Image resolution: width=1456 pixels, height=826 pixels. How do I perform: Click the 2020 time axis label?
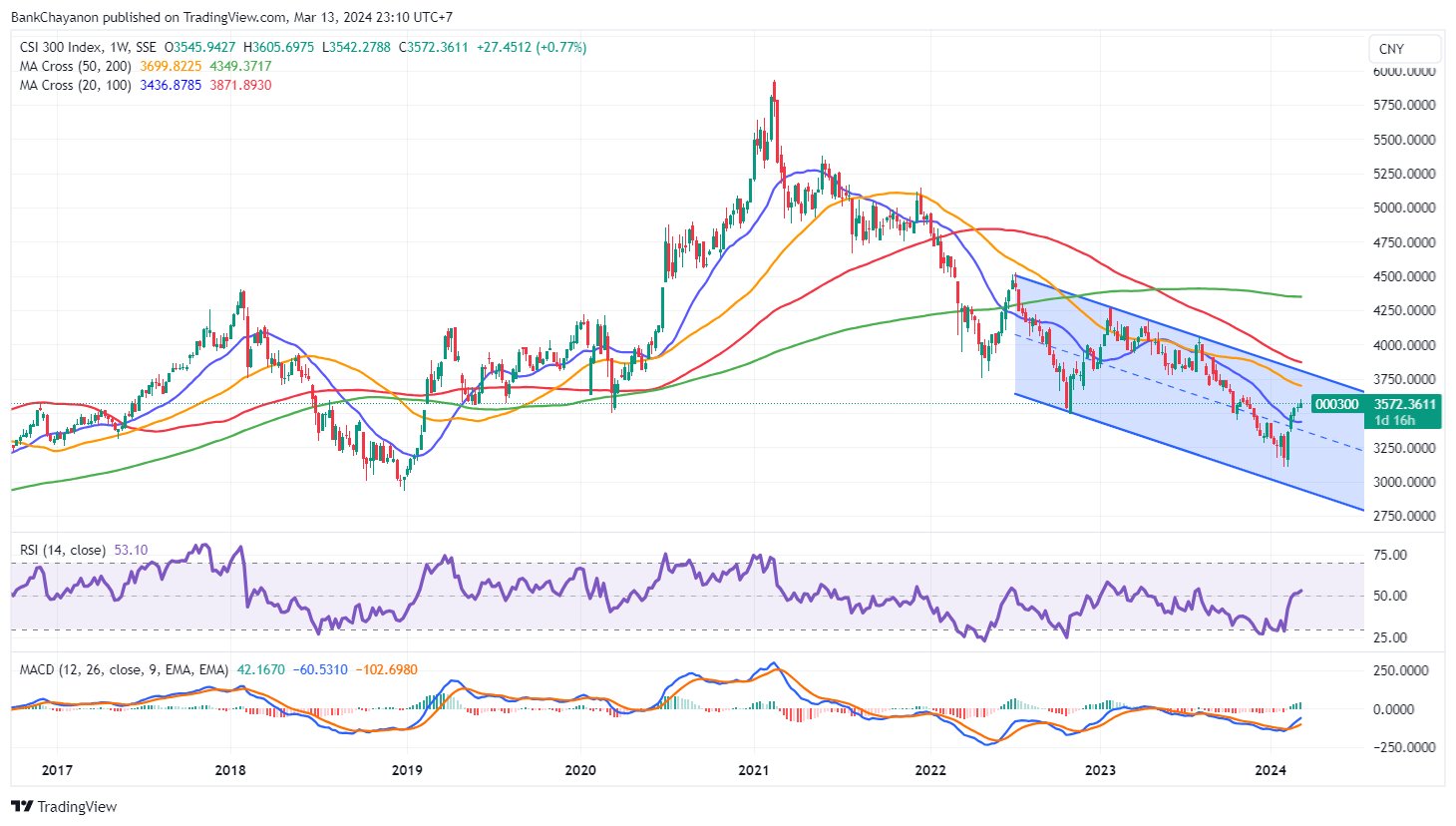tap(580, 770)
